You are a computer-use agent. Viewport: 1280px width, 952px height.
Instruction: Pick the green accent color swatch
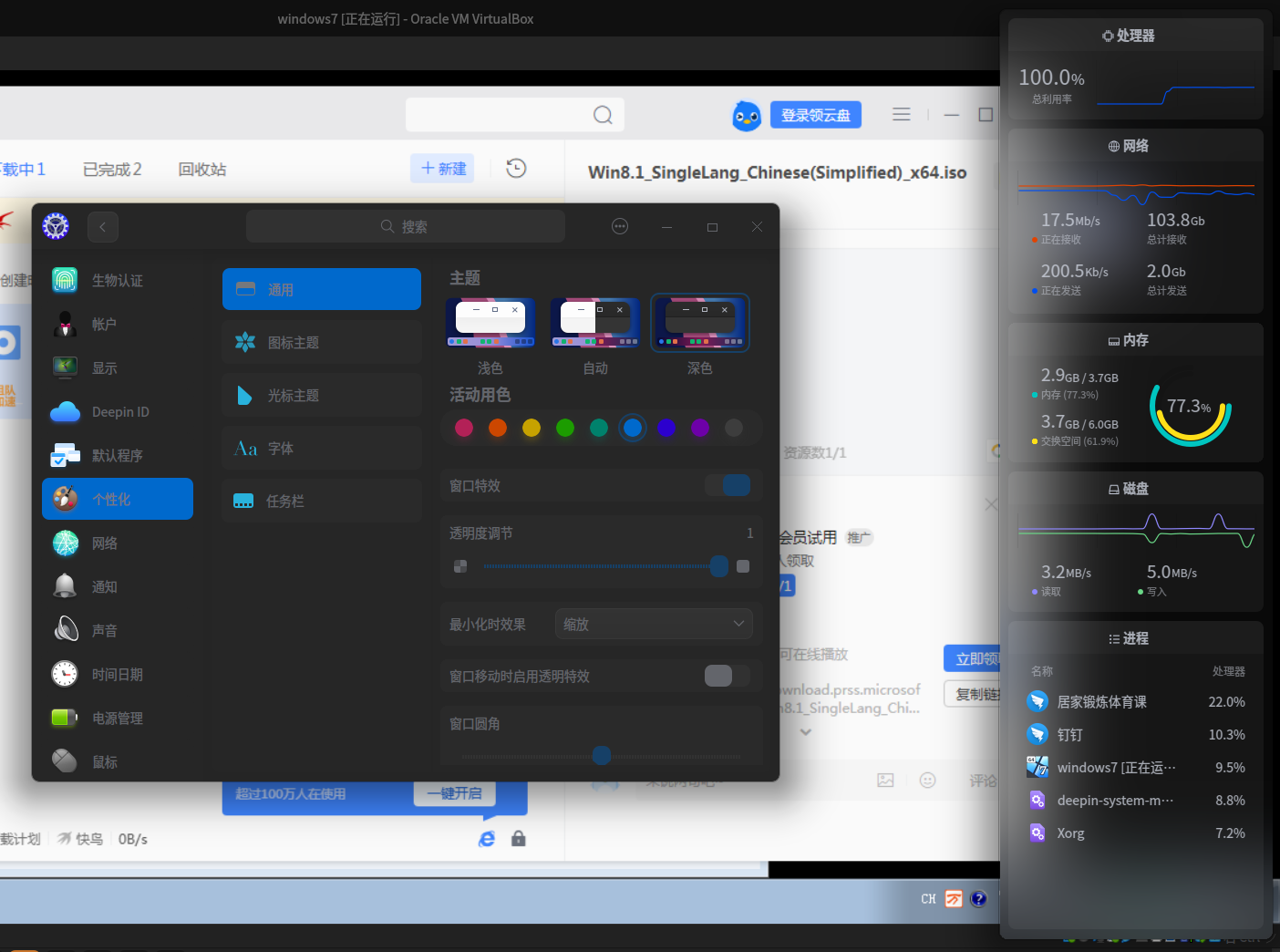tap(565, 428)
